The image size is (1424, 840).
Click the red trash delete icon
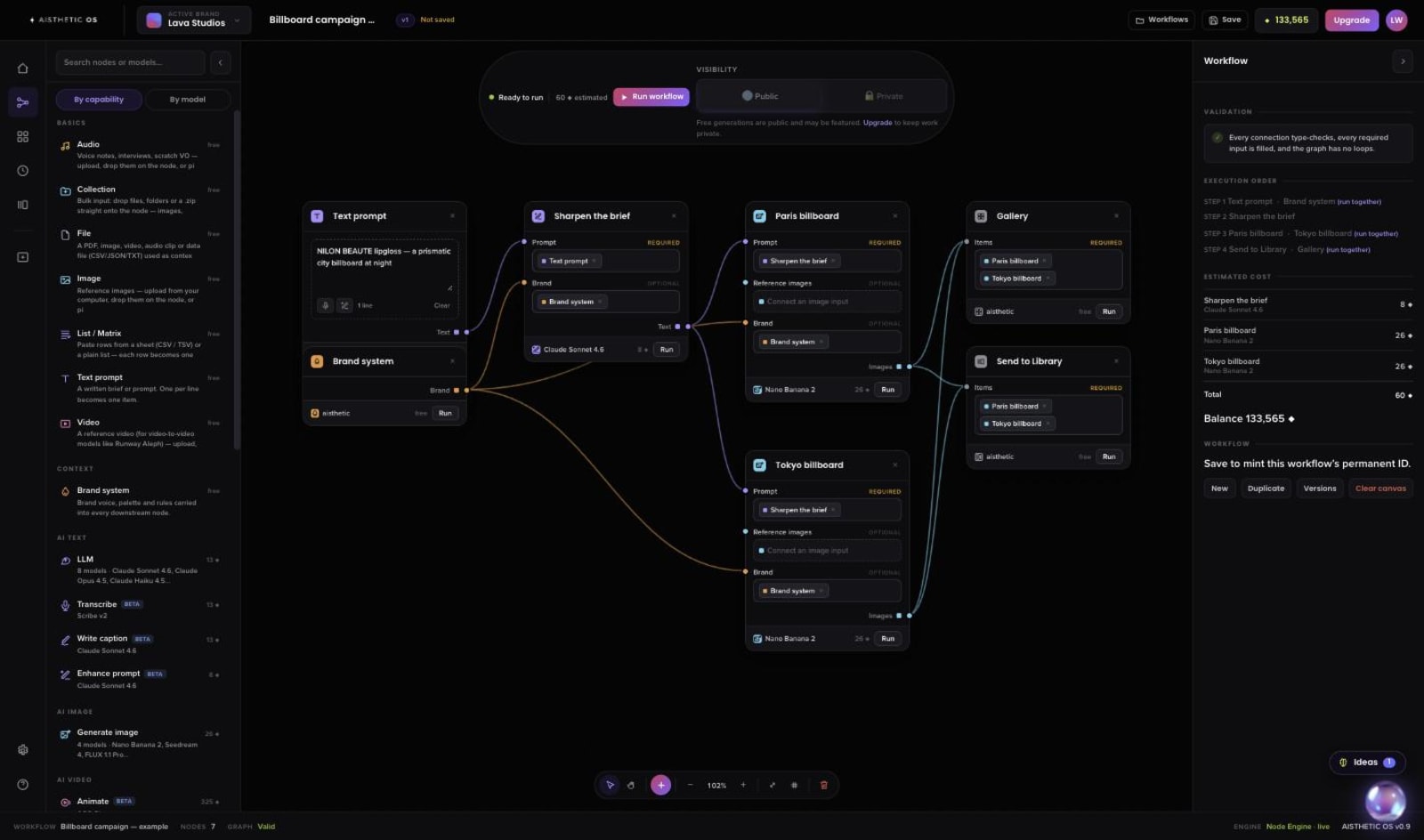tap(823, 785)
